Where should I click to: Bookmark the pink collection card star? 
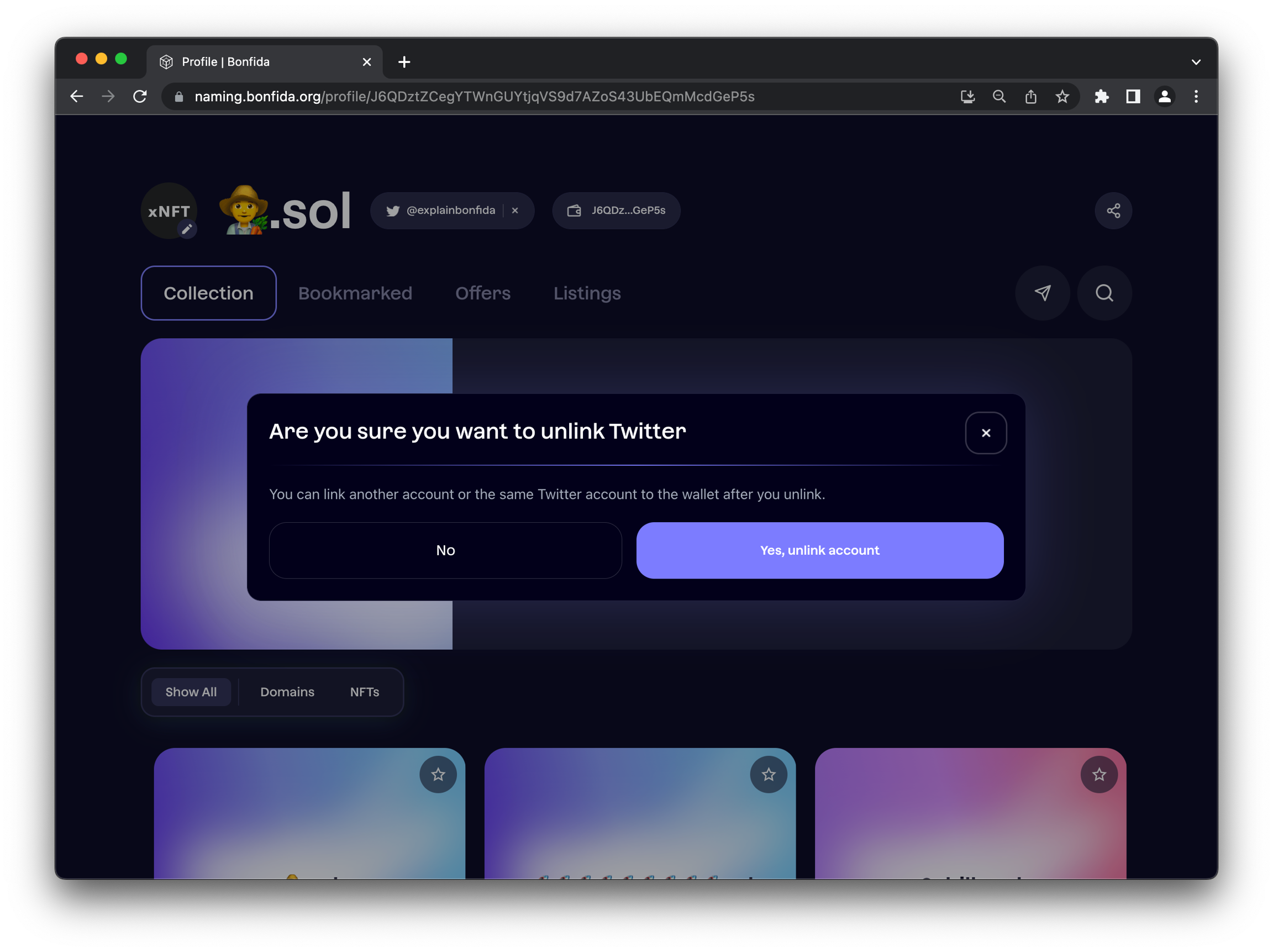tap(1098, 774)
